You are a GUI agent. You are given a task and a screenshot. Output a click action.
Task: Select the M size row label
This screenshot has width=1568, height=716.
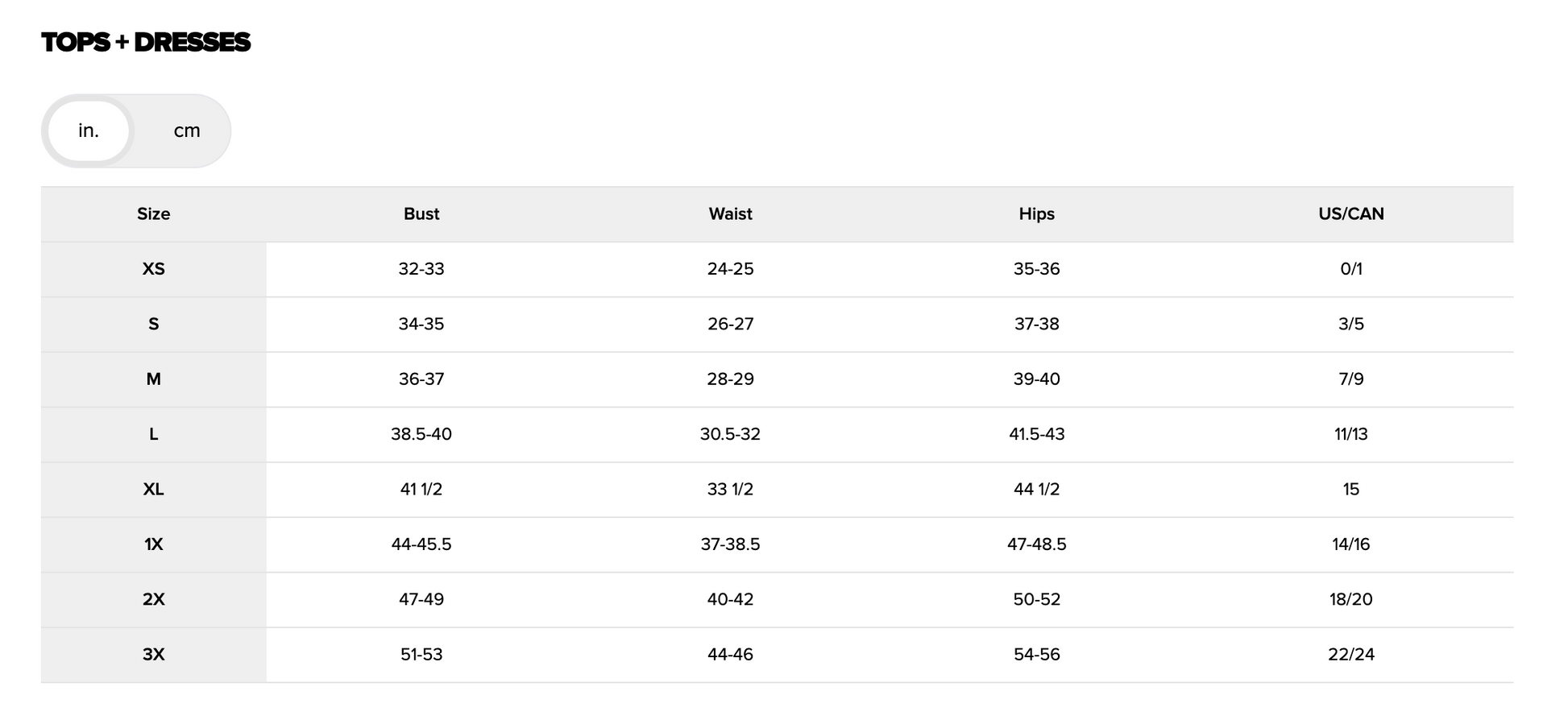coord(153,379)
